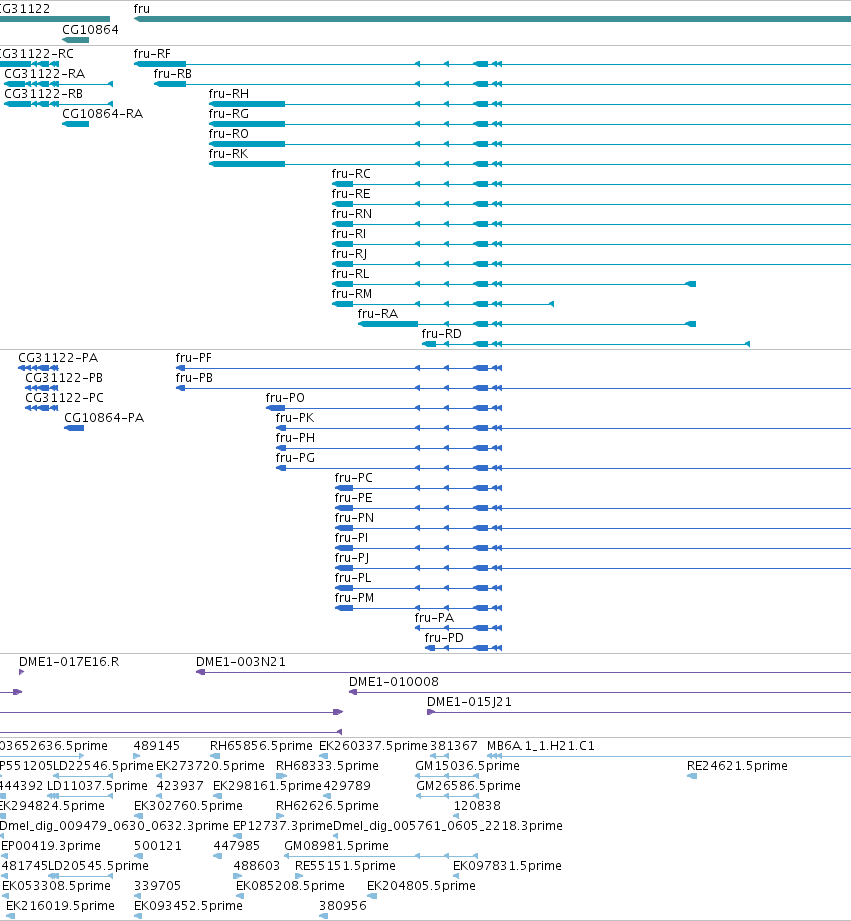Choose the "fru-RG" transcript label
The width and height of the screenshot is (851, 921).
tap(228, 113)
